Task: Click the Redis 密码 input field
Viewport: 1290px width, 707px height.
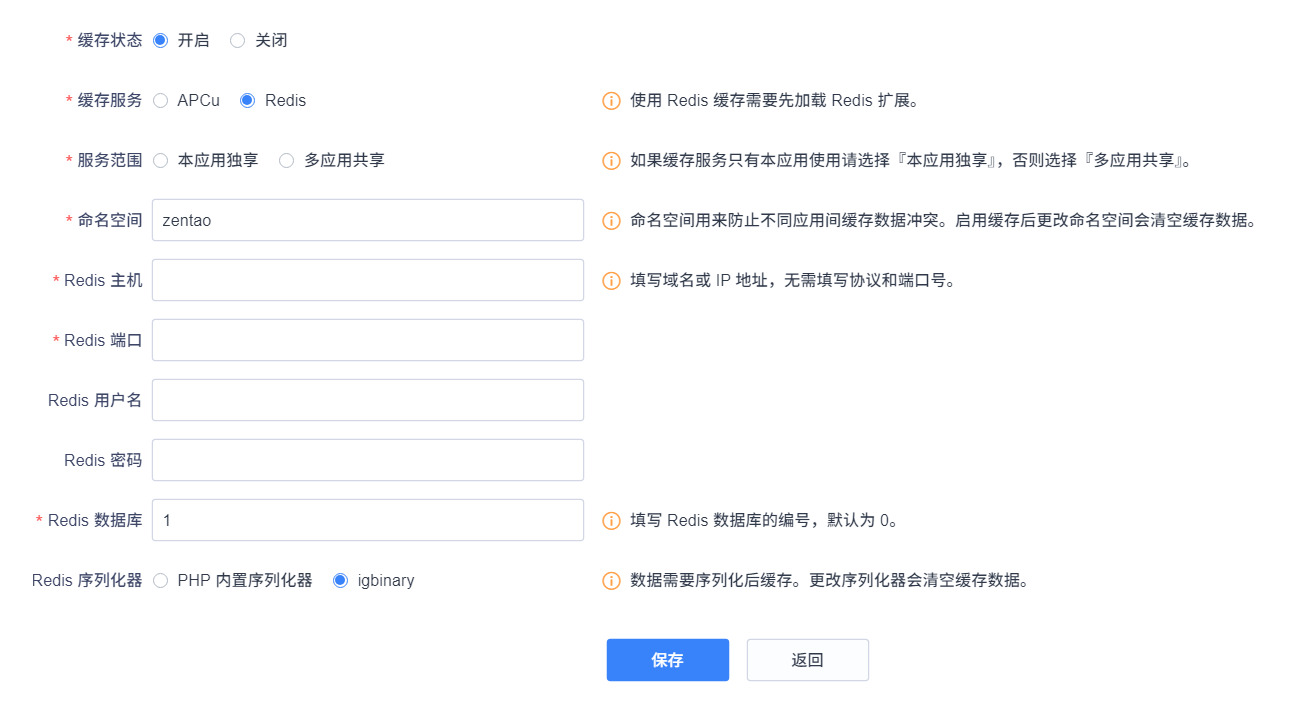Action: [368, 460]
